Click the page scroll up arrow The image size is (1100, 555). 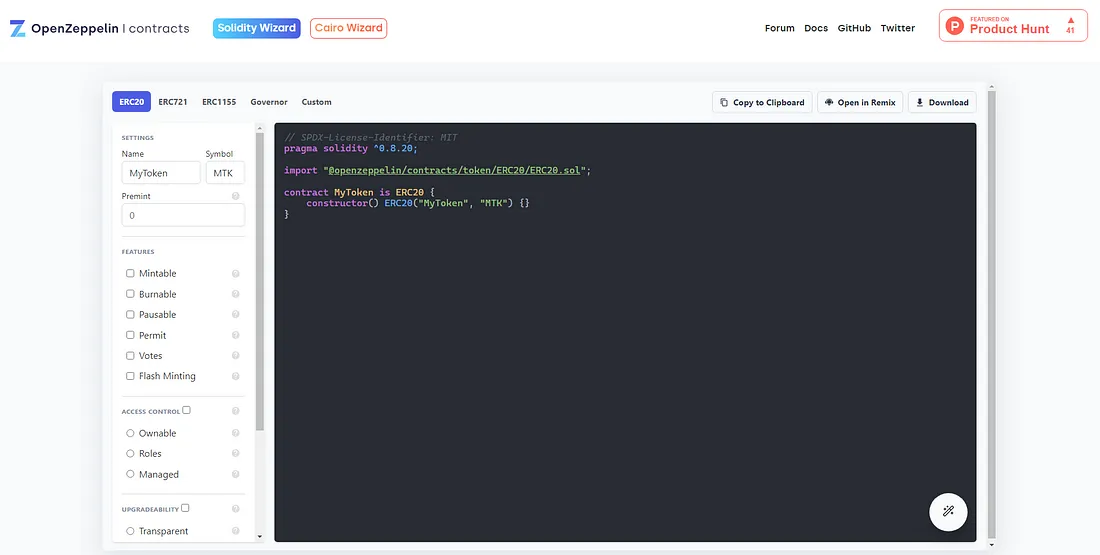tap(991, 86)
